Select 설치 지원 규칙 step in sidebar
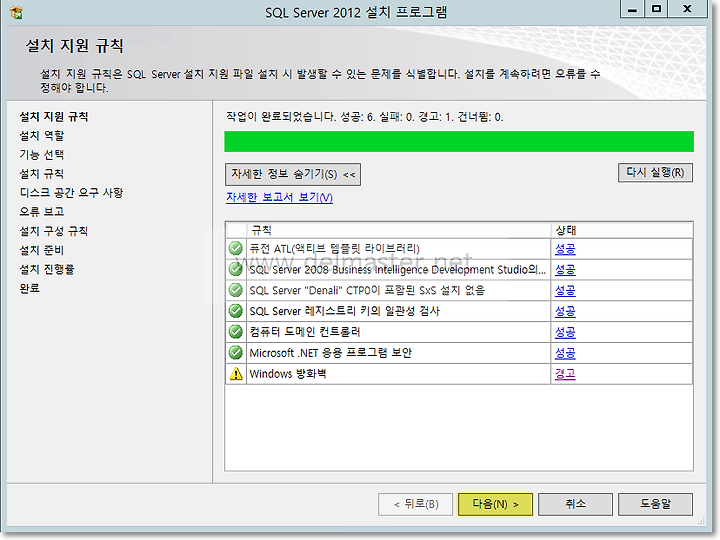The width and height of the screenshot is (720, 540). pyautogui.click(x=54, y=117)
